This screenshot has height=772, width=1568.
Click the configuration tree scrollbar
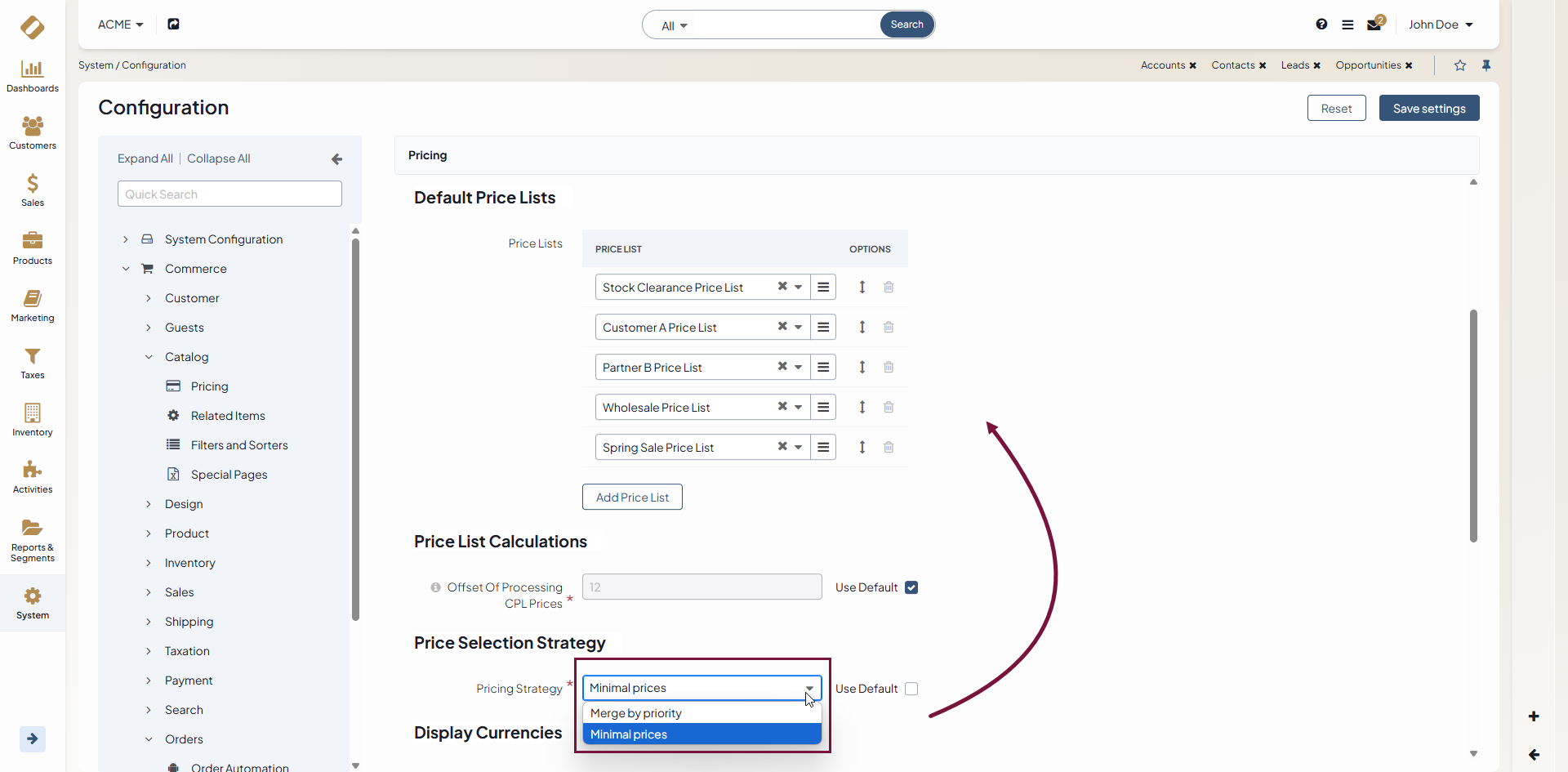[x=355, y=429]
